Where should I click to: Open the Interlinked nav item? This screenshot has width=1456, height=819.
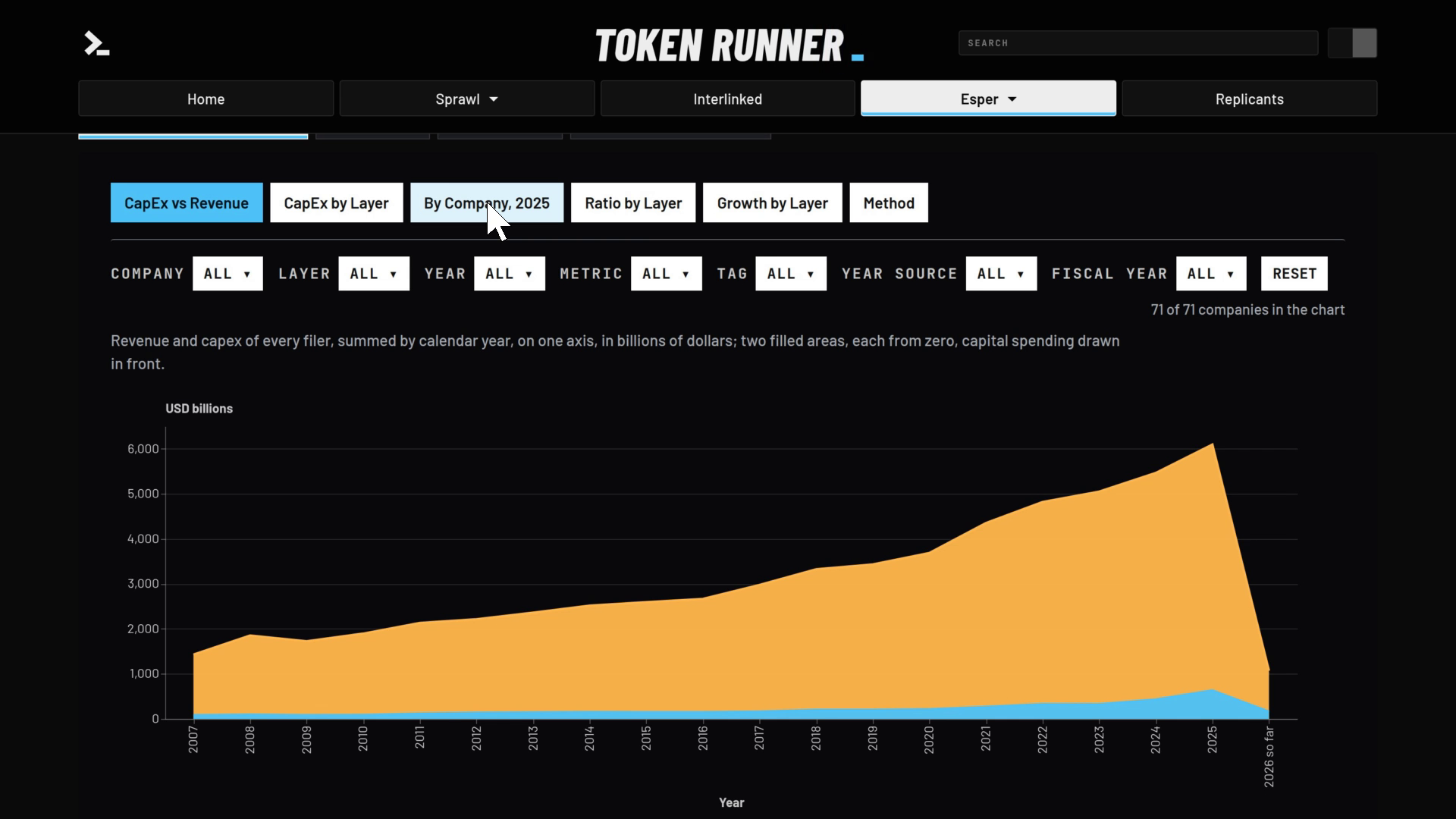[x=728, y=99]
